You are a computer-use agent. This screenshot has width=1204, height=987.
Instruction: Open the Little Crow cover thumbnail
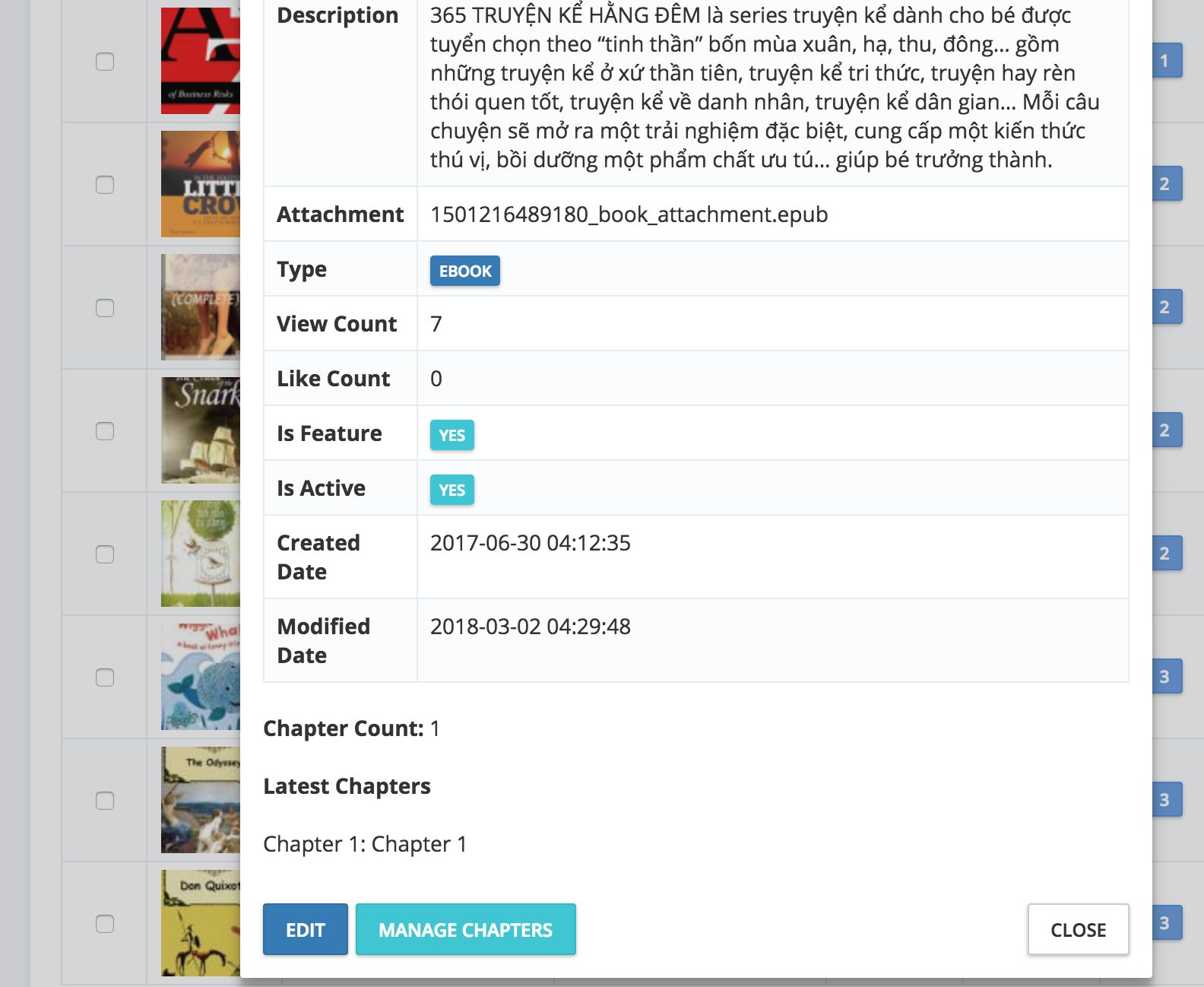click(x=201, y=184)
